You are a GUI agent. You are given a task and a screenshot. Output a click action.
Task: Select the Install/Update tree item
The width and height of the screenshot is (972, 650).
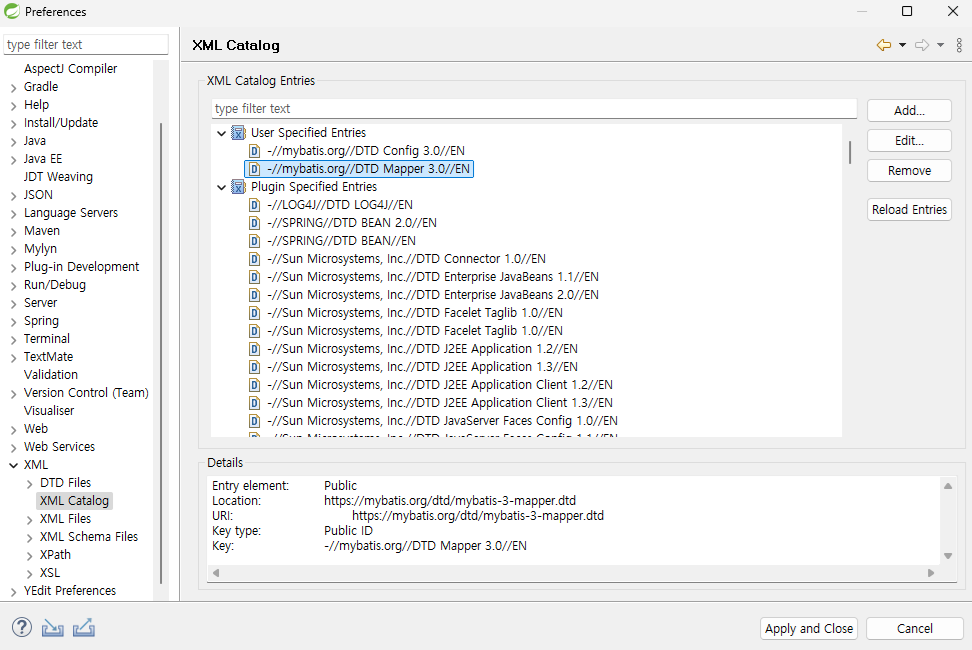(x=61, y=123)
